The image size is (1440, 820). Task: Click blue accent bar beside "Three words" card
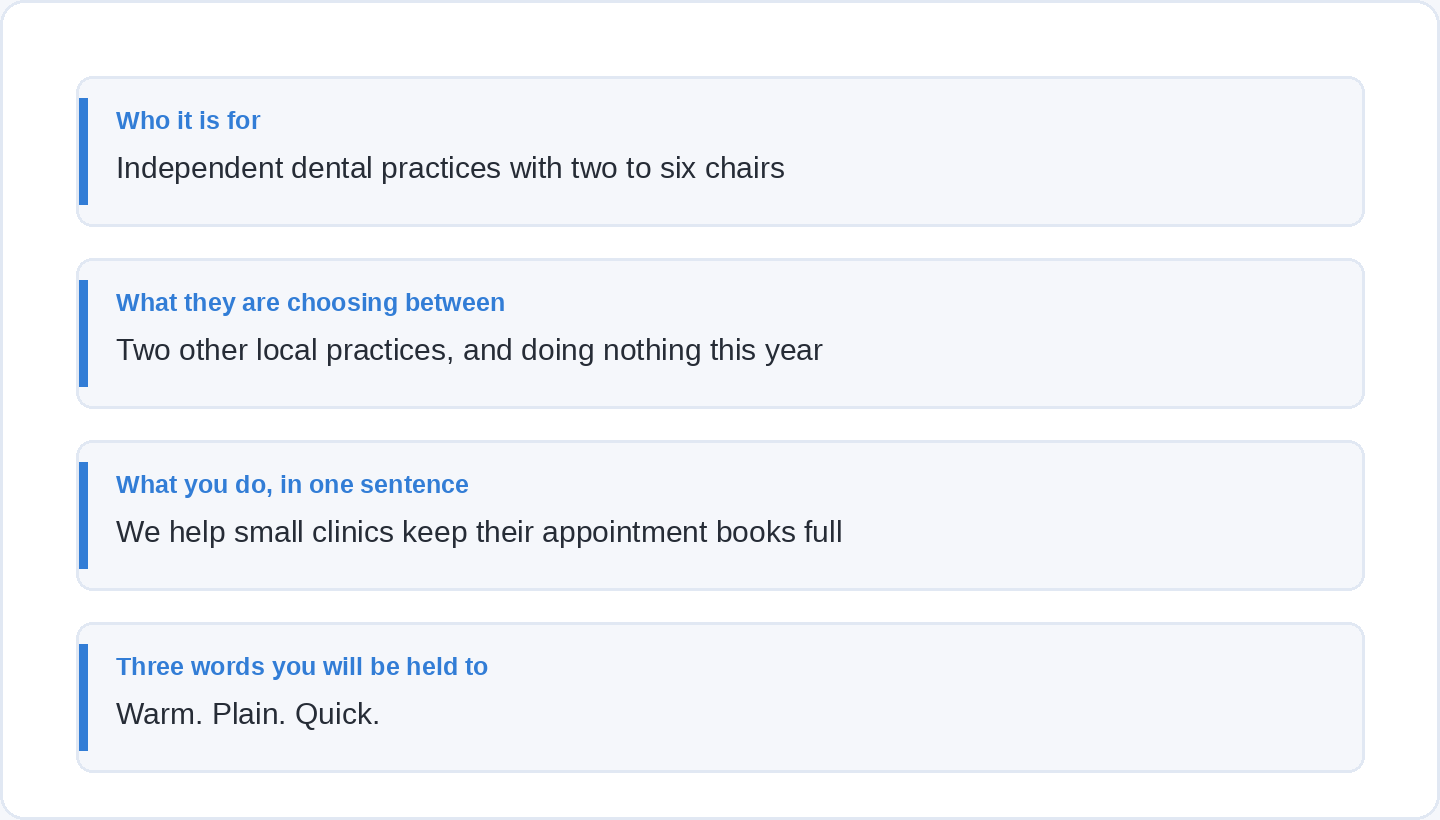84,697
